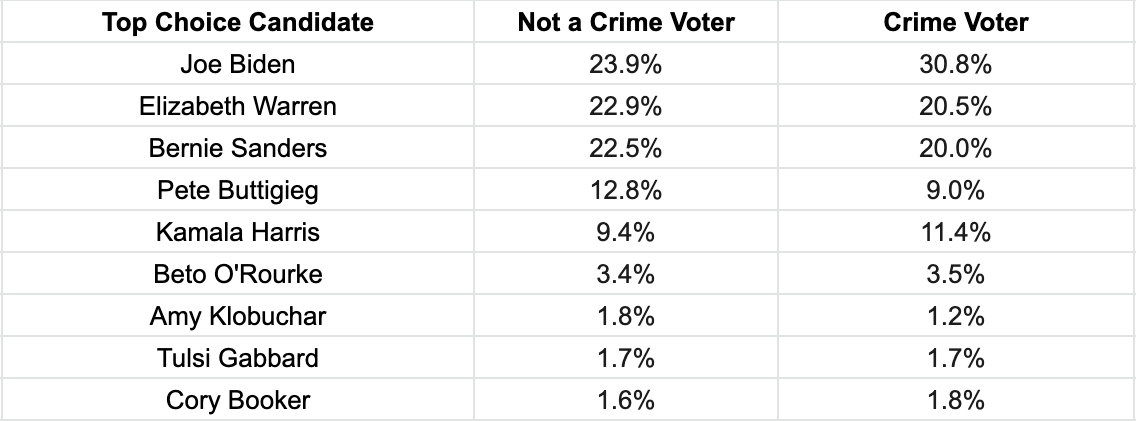
Task: Select Klobuchar's 1.2% Crime Voter cell
Action: tap(956, 316)
